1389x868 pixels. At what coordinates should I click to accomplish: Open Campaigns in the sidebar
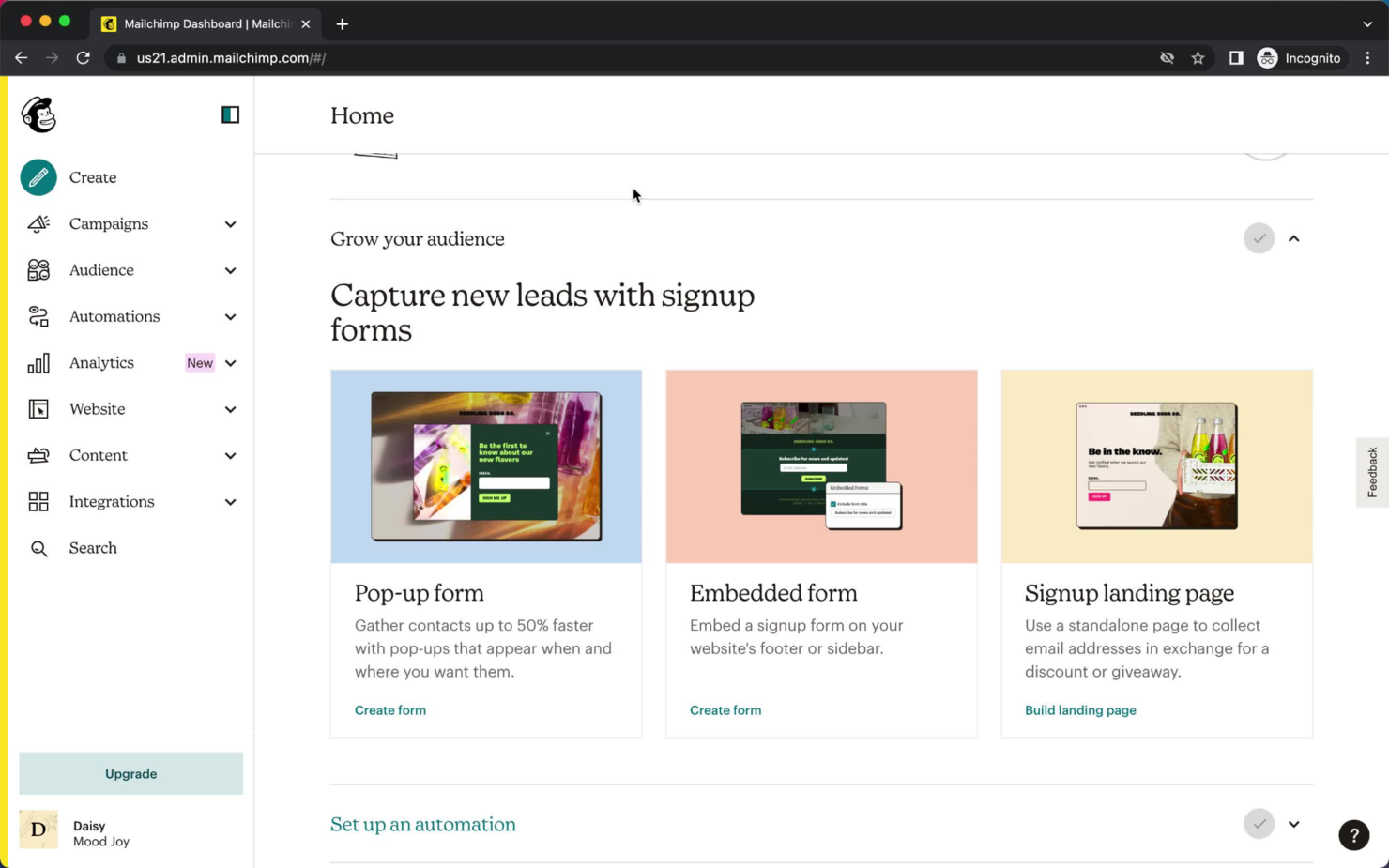(109, 223)
